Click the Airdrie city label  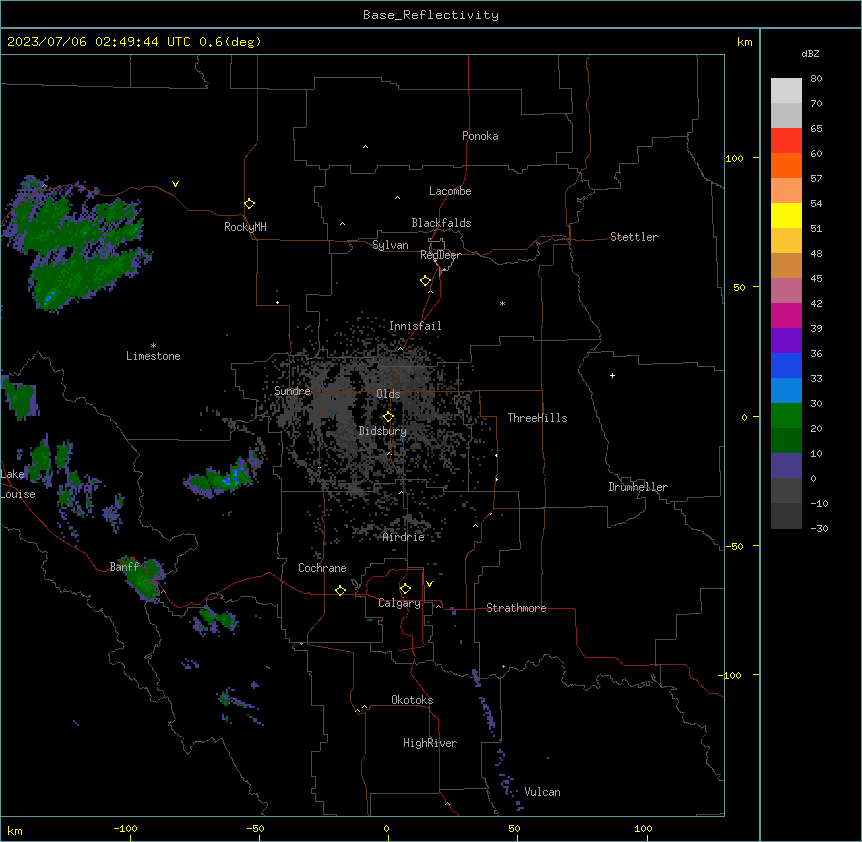[x=404, y=537]
